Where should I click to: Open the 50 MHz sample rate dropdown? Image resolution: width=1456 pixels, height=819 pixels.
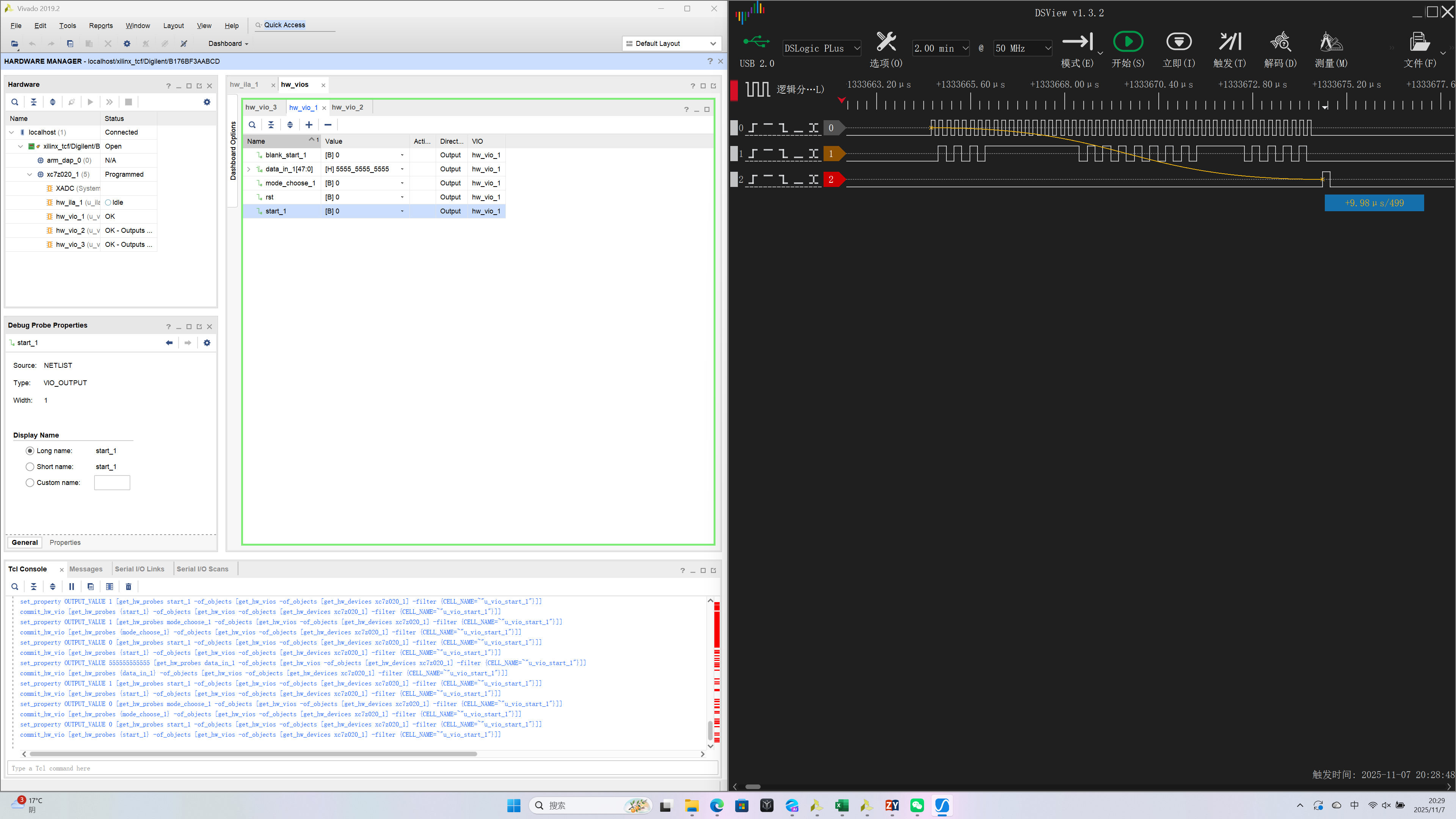click(1023, 49)
